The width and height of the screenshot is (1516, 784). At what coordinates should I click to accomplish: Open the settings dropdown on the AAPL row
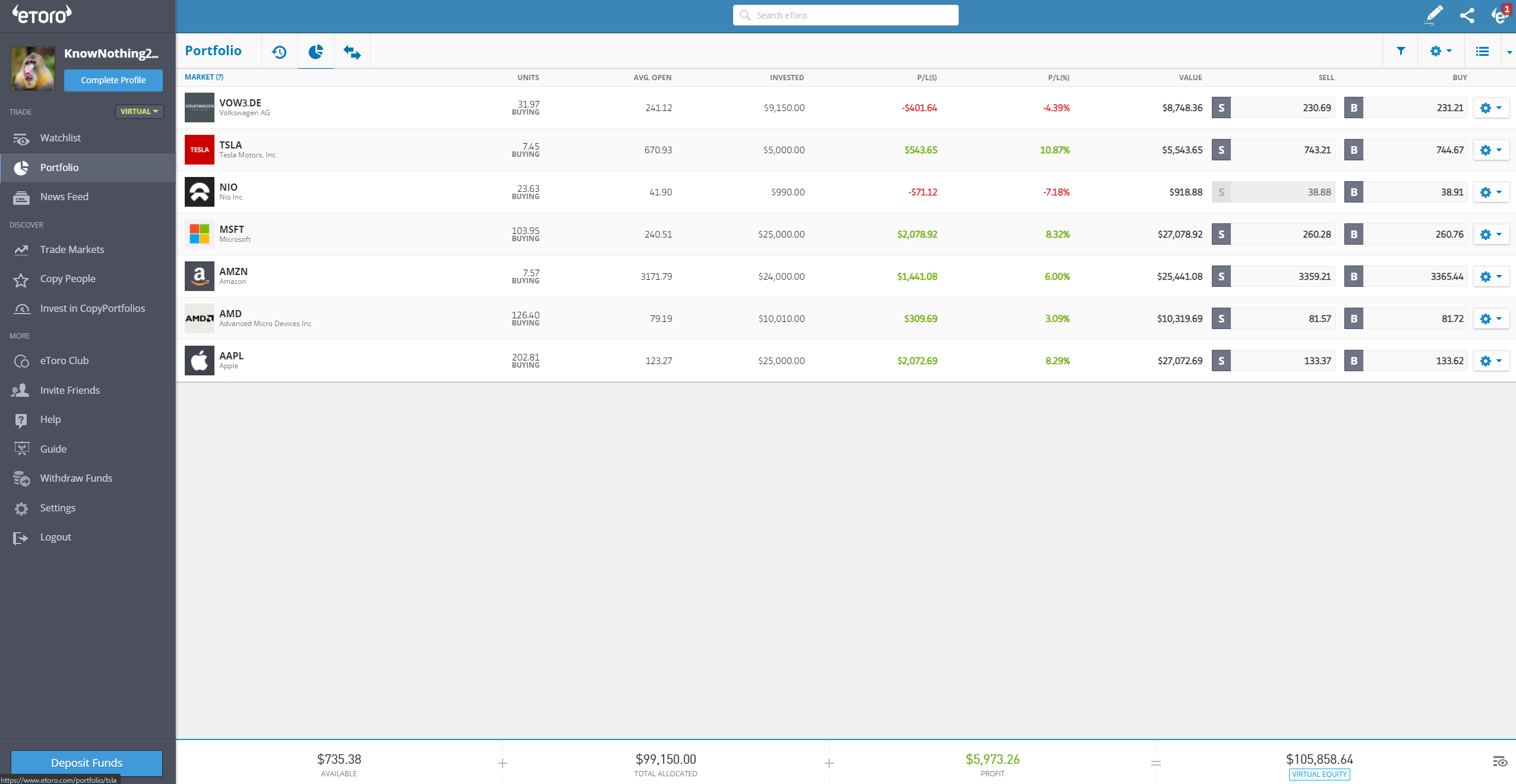click(x=1491, y=361)
